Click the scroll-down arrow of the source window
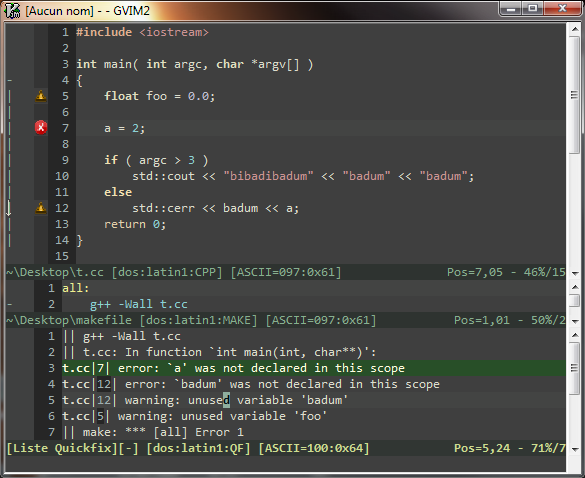The height and width of the screenshot is (478, 585). coord(575,273)
